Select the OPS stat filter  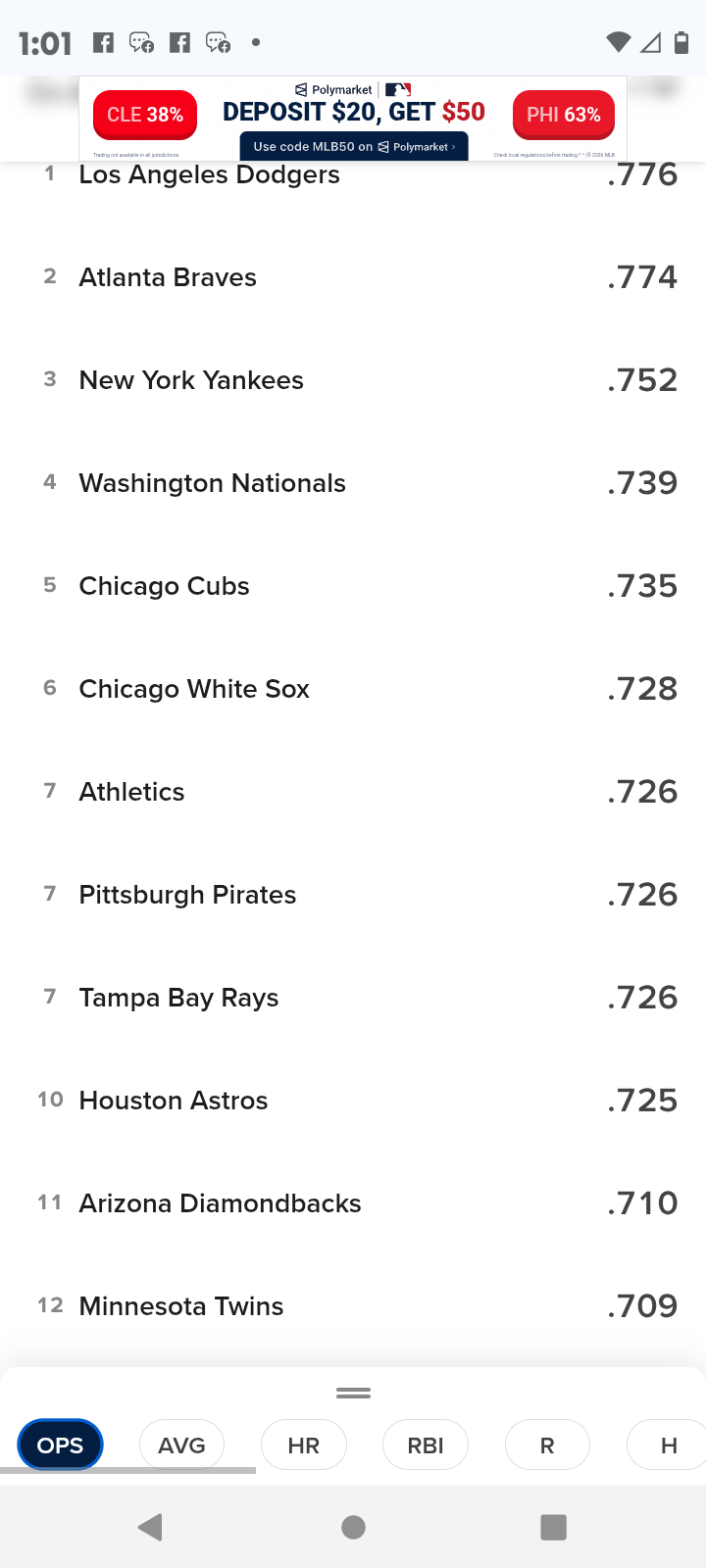click(x=60, y=1445)
